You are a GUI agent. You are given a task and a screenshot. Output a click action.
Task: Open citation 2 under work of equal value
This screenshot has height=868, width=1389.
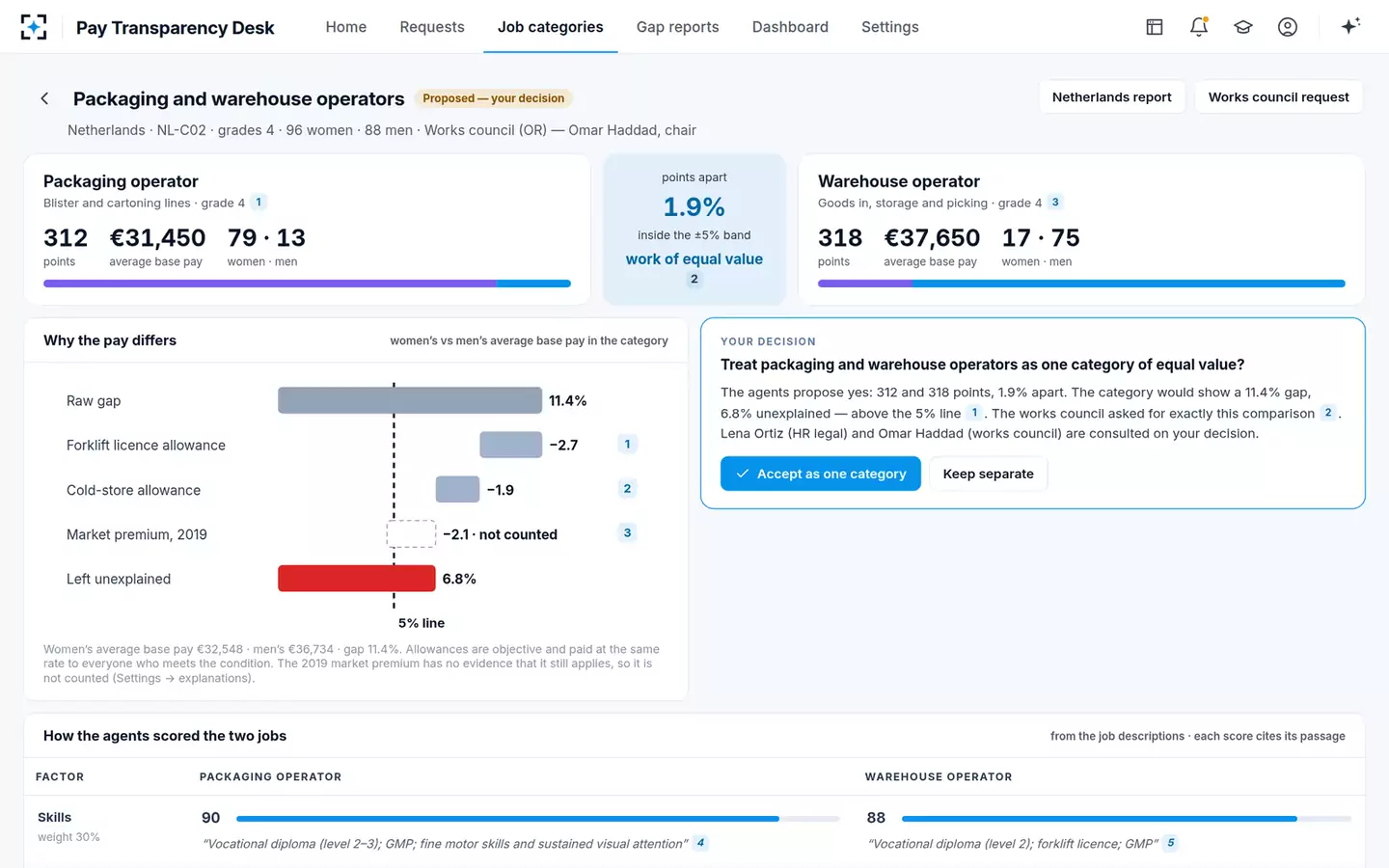pyautogui.click(x=694, y=280)
